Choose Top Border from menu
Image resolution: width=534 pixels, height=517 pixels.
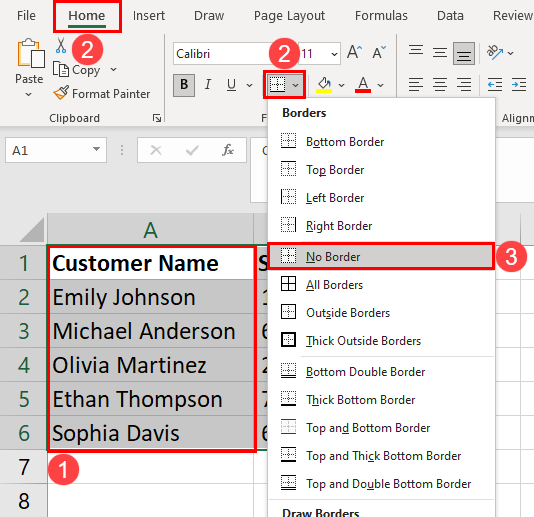[381, 170]
